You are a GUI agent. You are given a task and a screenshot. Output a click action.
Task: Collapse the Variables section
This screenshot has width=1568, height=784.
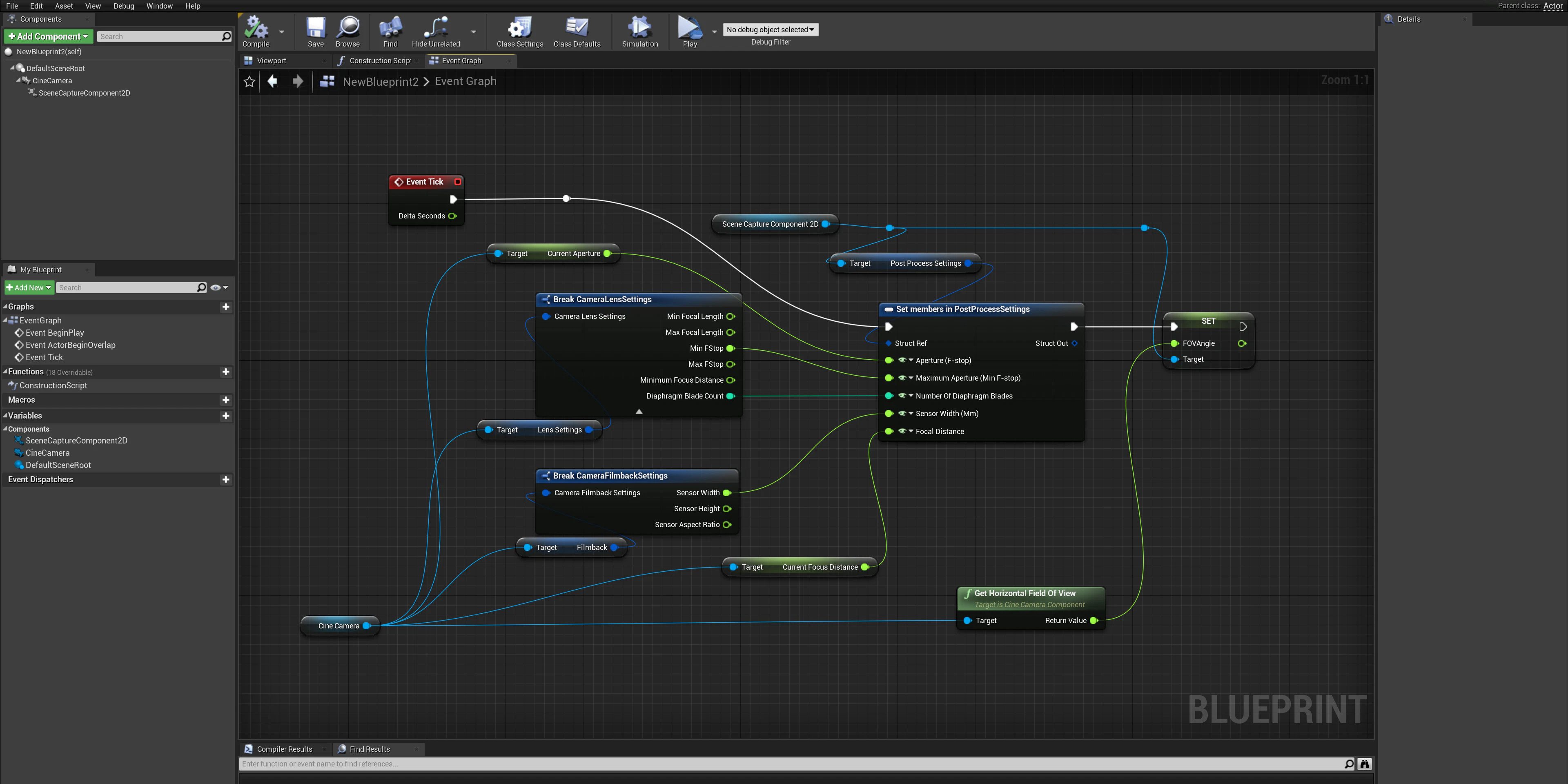tap(5, 416)
